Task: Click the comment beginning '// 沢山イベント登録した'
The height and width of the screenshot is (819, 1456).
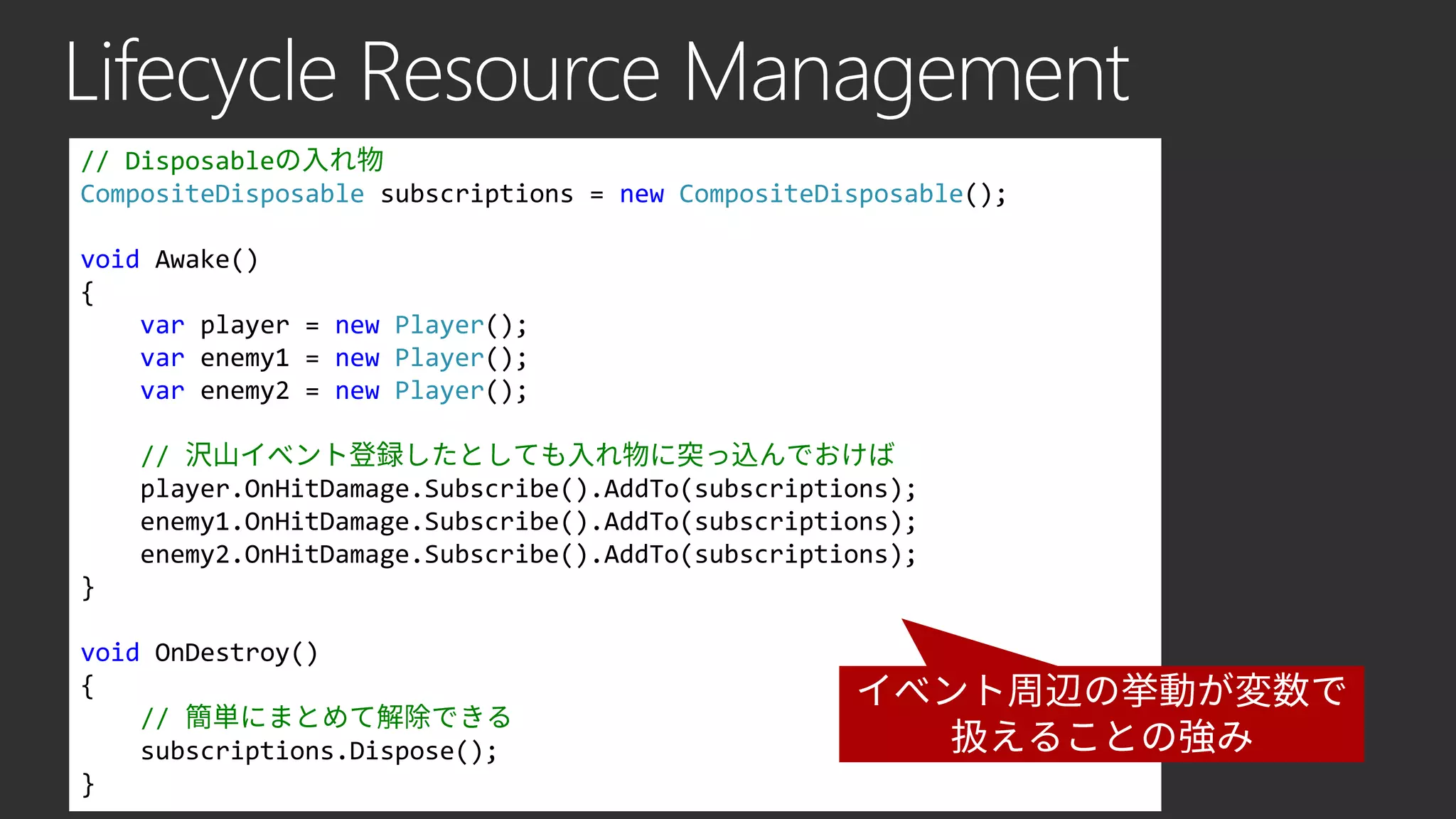Action: [518, 455]
